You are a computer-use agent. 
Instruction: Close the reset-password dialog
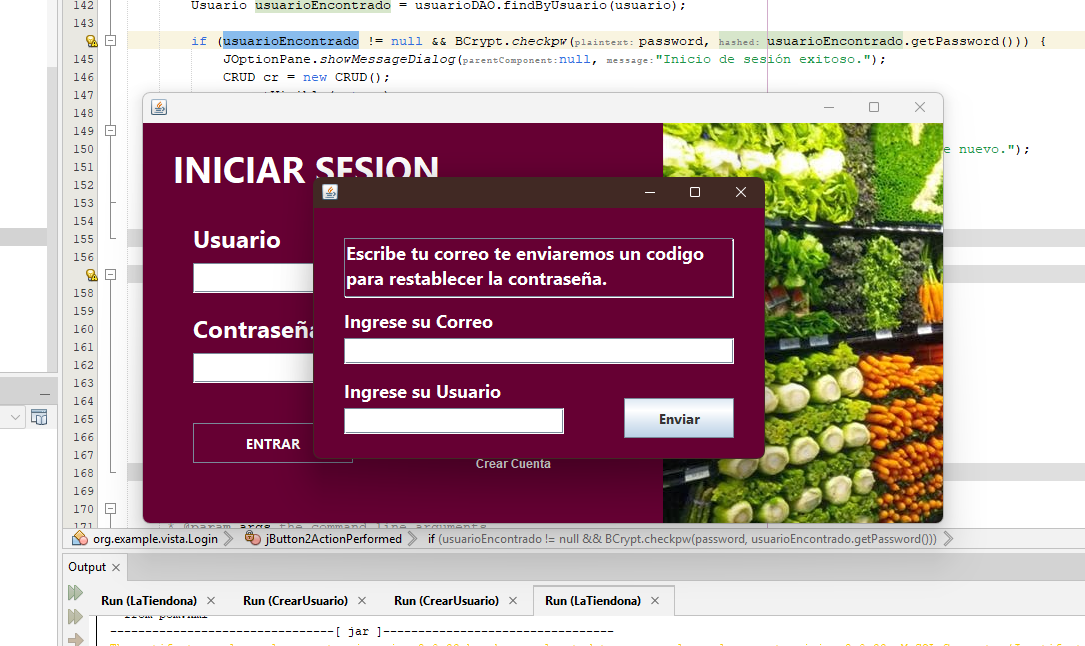tap(740, 192)
